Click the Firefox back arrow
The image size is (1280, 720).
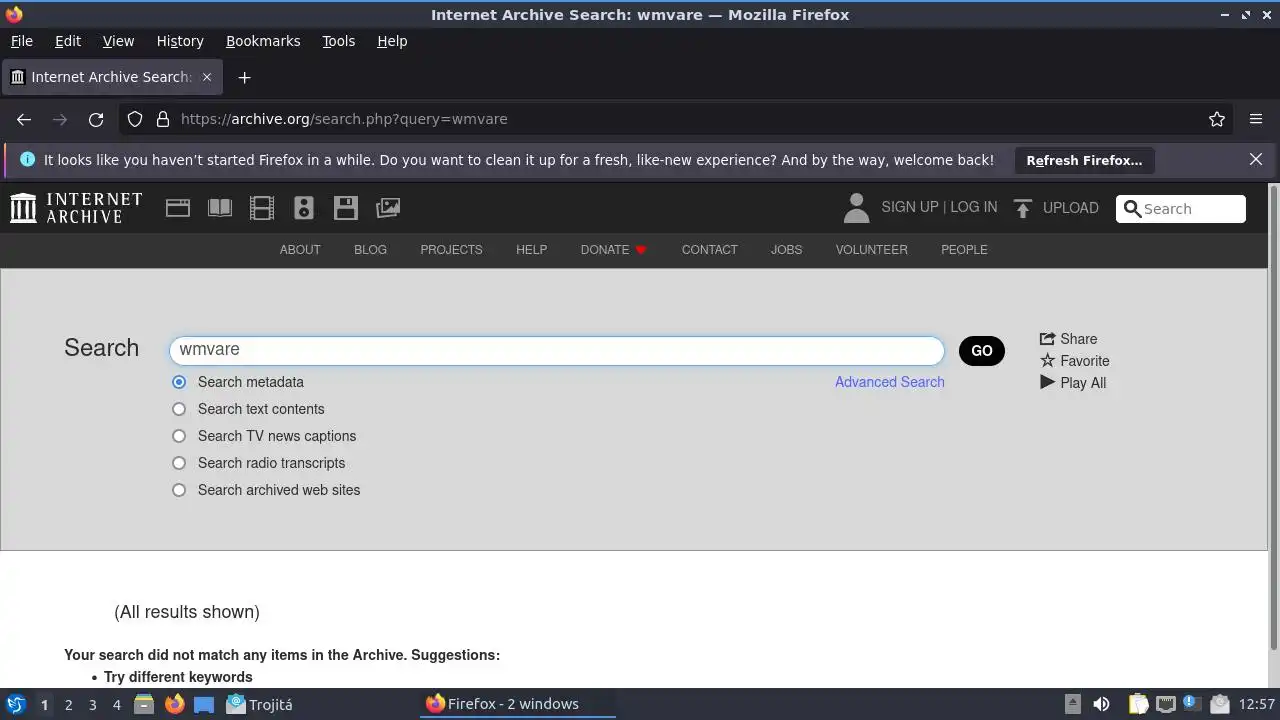(24, 119)
